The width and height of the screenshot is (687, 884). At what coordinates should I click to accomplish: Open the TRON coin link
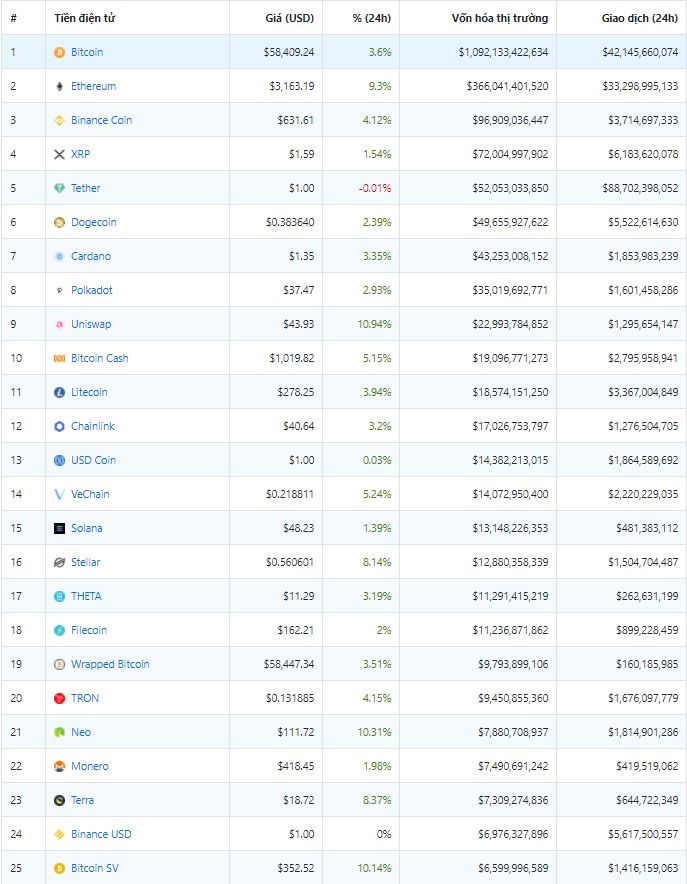click(x=85, y=698)
